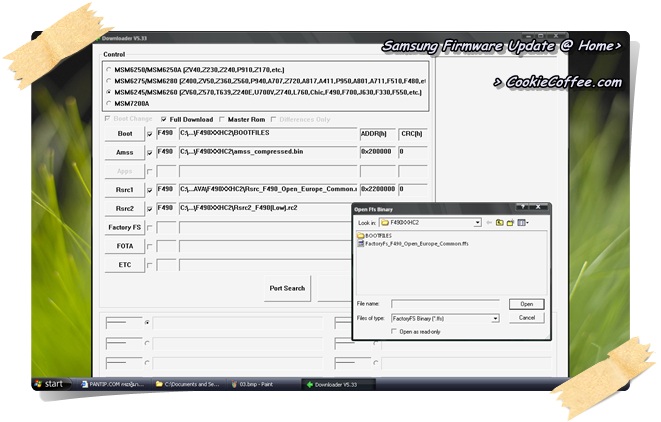Click the ETC button
The width and height of the screenshot is (661, 422).
point(125,265)
